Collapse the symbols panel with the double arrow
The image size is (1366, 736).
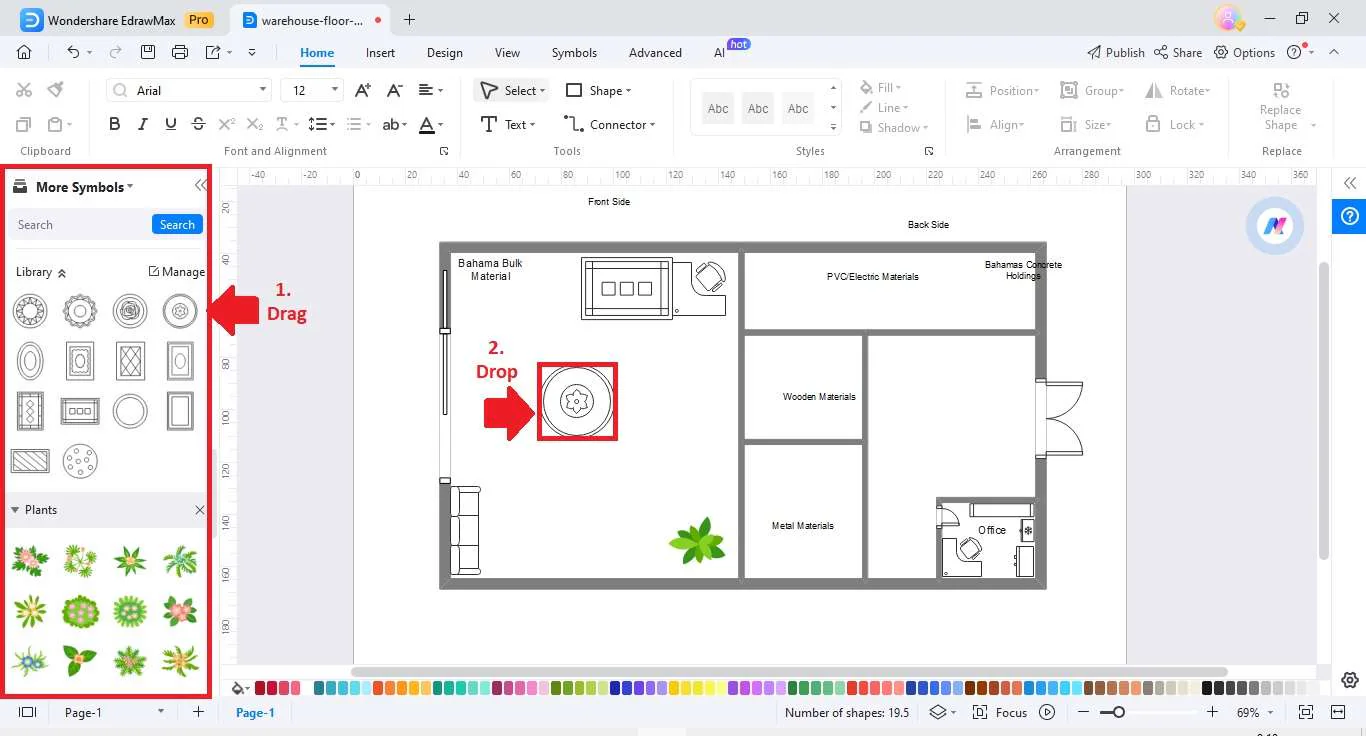click(201, 186)
